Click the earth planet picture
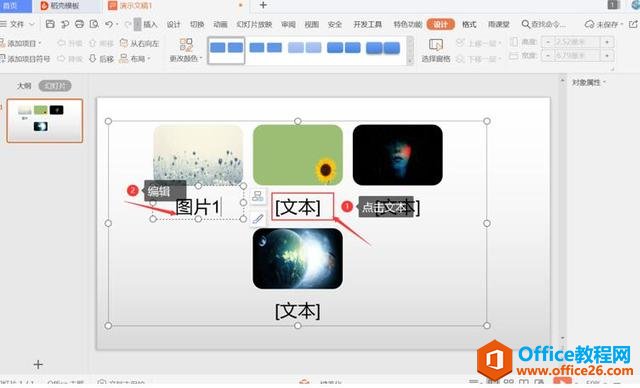640x388 pixels. 298,258
